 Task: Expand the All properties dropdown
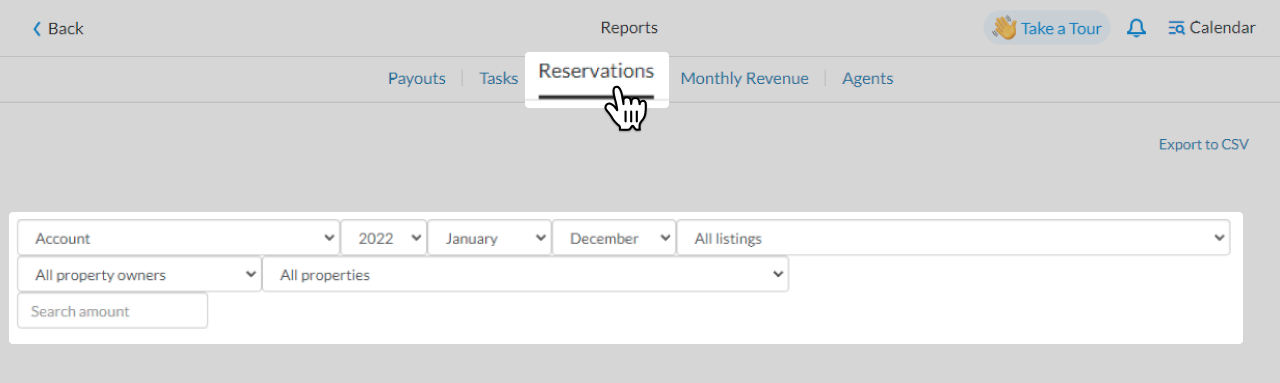click(x=525, y=274)
